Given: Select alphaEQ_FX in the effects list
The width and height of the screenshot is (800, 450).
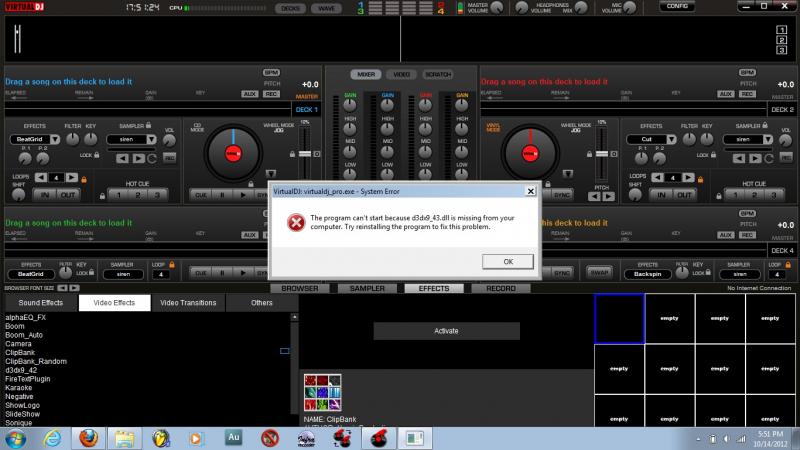Looking at the screenshot, I should 26,317.
